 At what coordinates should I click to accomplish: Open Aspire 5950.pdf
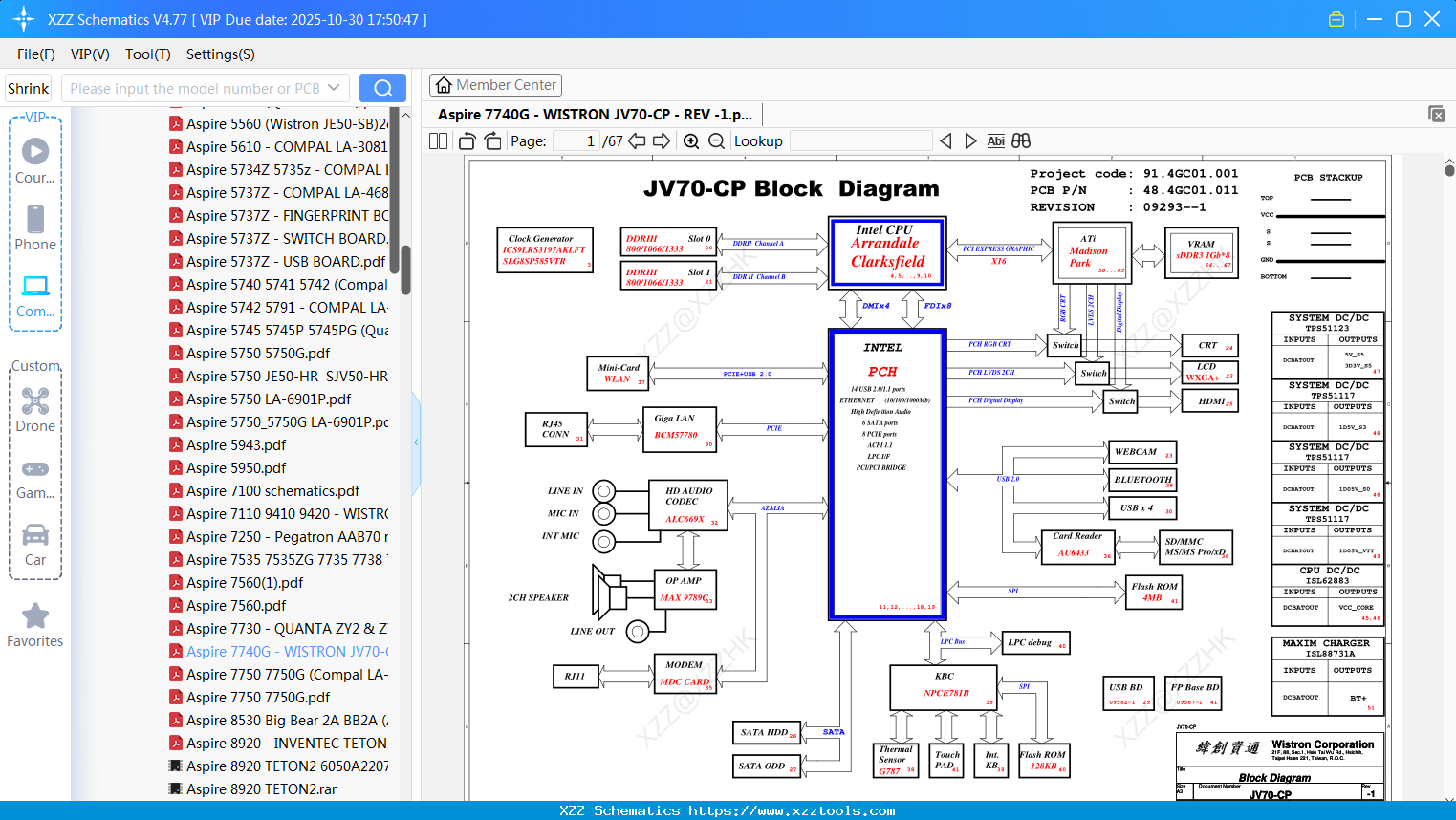(236, 467)
